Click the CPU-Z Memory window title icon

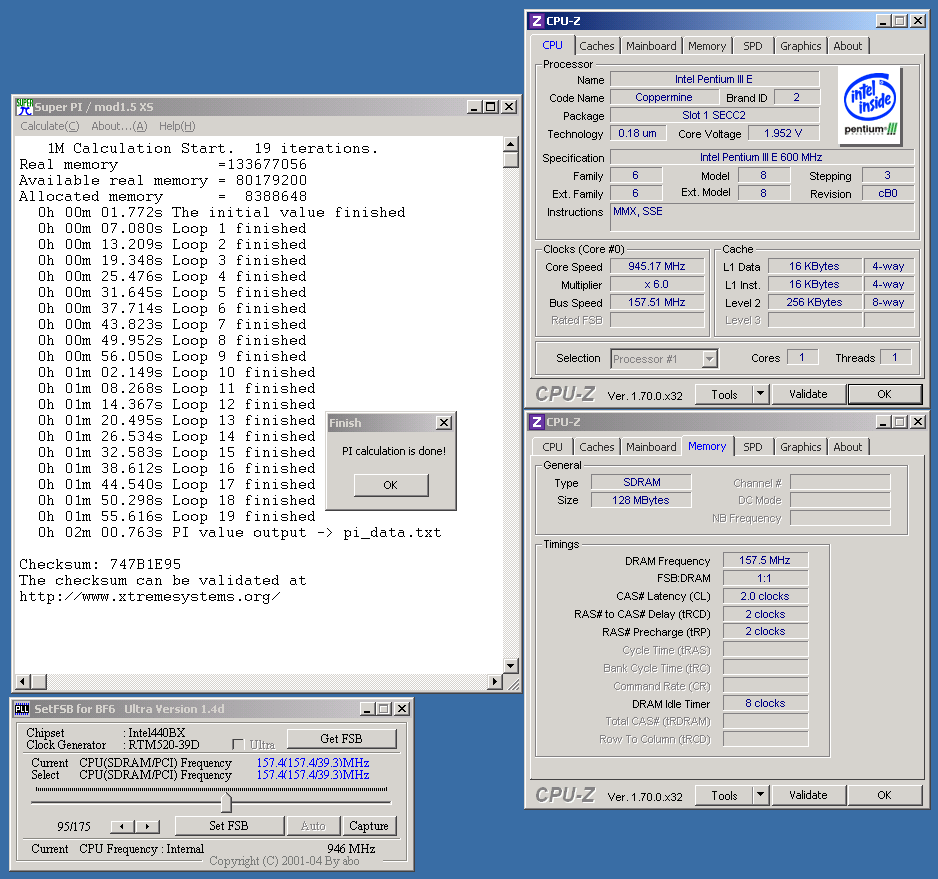pyautogui.click(x=537, y=422)
